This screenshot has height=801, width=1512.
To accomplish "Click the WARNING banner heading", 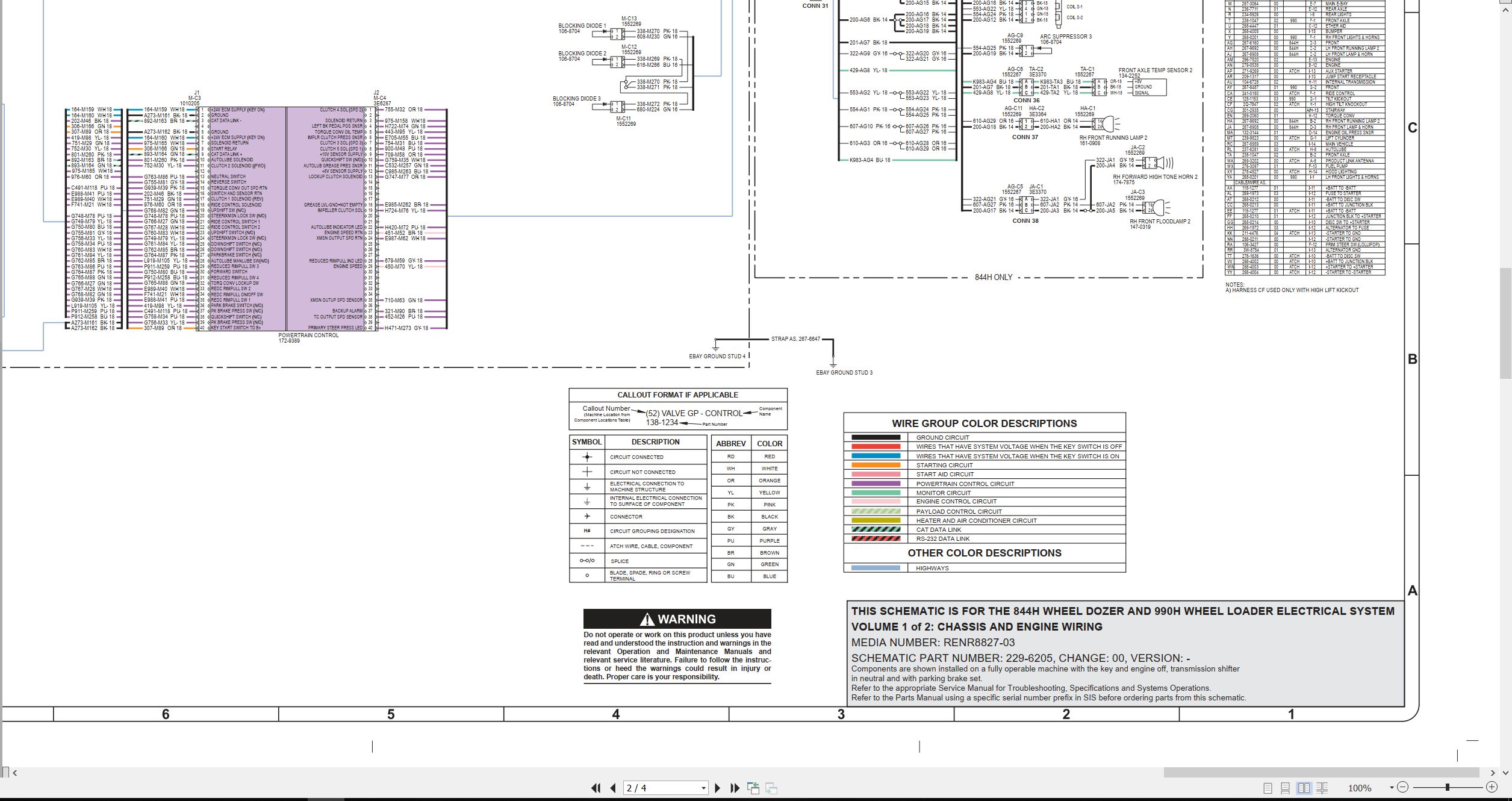I will [677, 619].
